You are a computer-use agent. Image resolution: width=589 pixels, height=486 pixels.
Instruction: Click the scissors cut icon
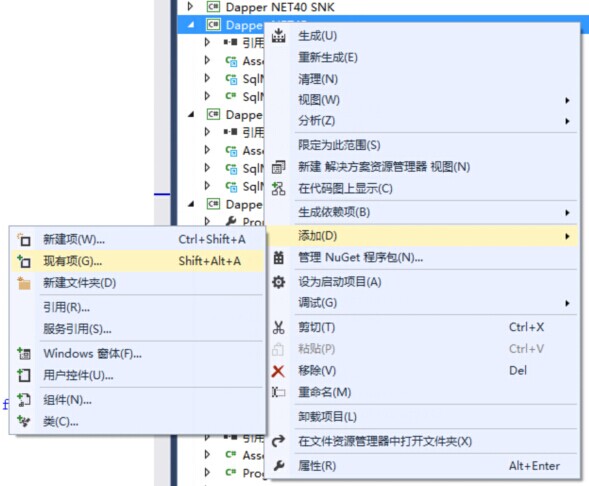pyautogui.click(x=278, y=328)
